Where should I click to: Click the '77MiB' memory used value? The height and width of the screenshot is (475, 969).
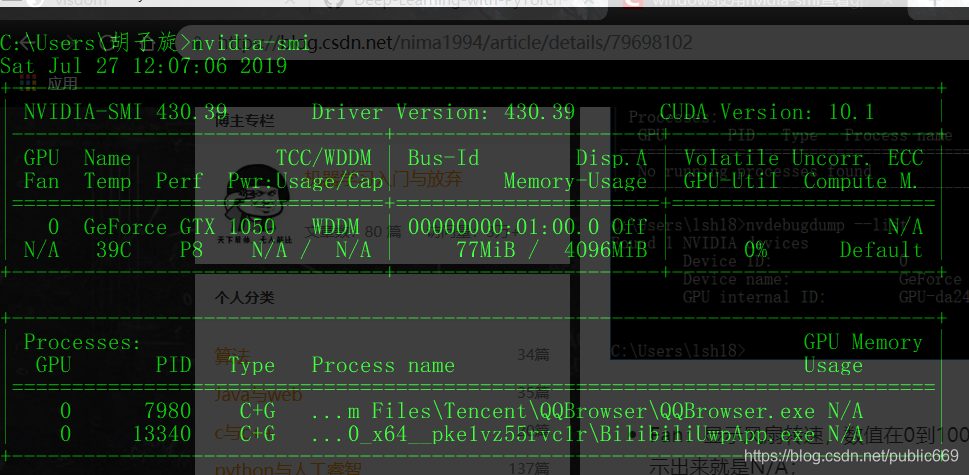[x=486, y=250]
